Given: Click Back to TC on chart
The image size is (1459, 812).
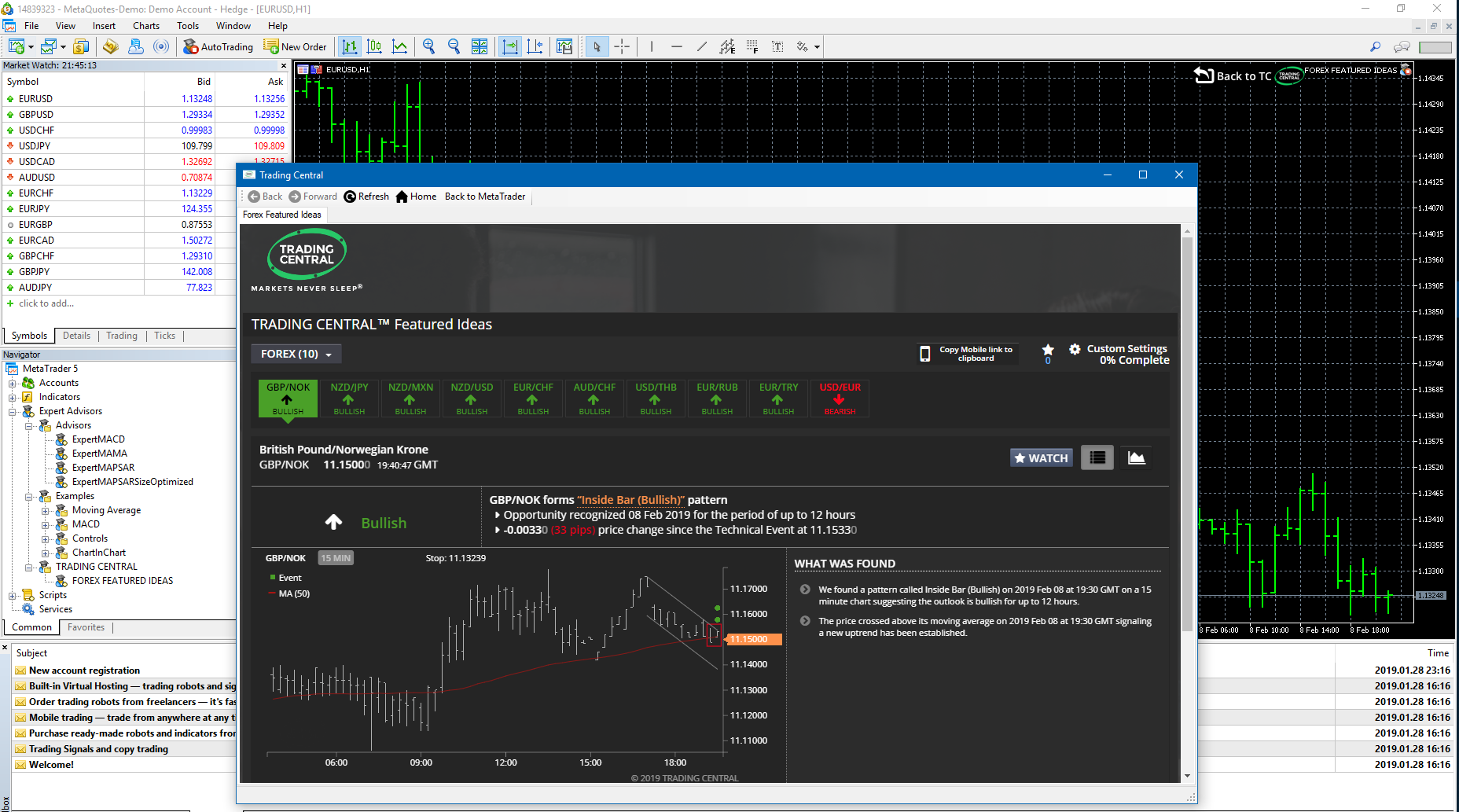Looking at the screenshot, I should [1233, 75].
